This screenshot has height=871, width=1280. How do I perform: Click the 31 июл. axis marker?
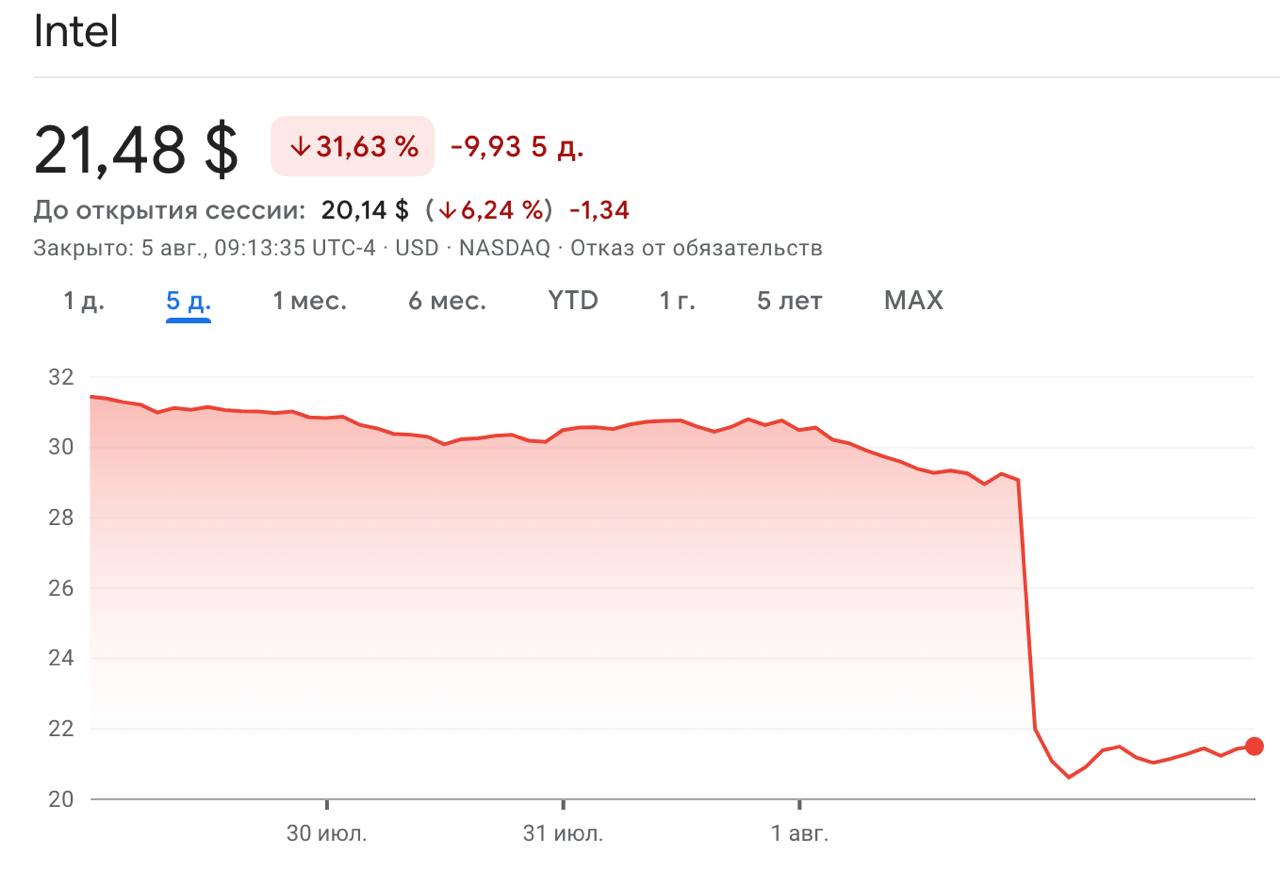(563, 834)
